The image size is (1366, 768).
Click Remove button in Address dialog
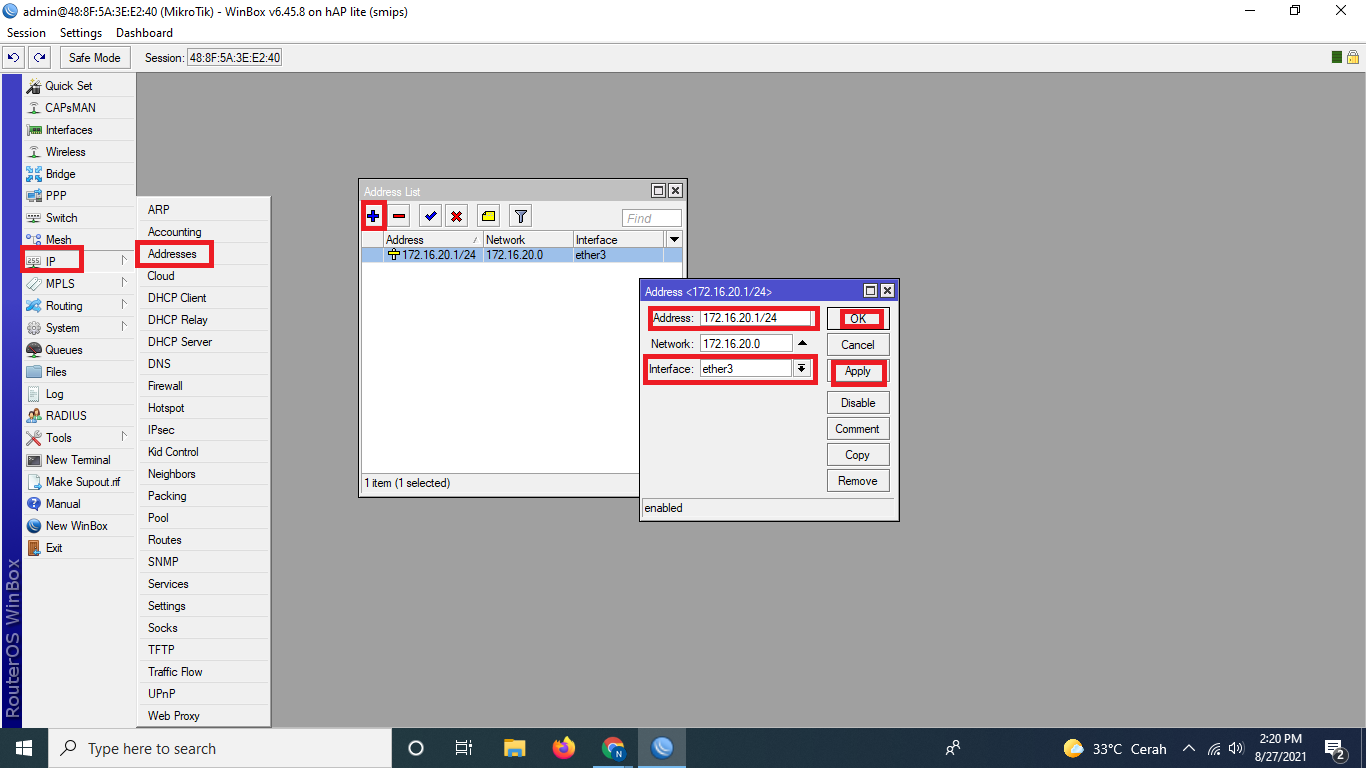[x=858, y=481]
